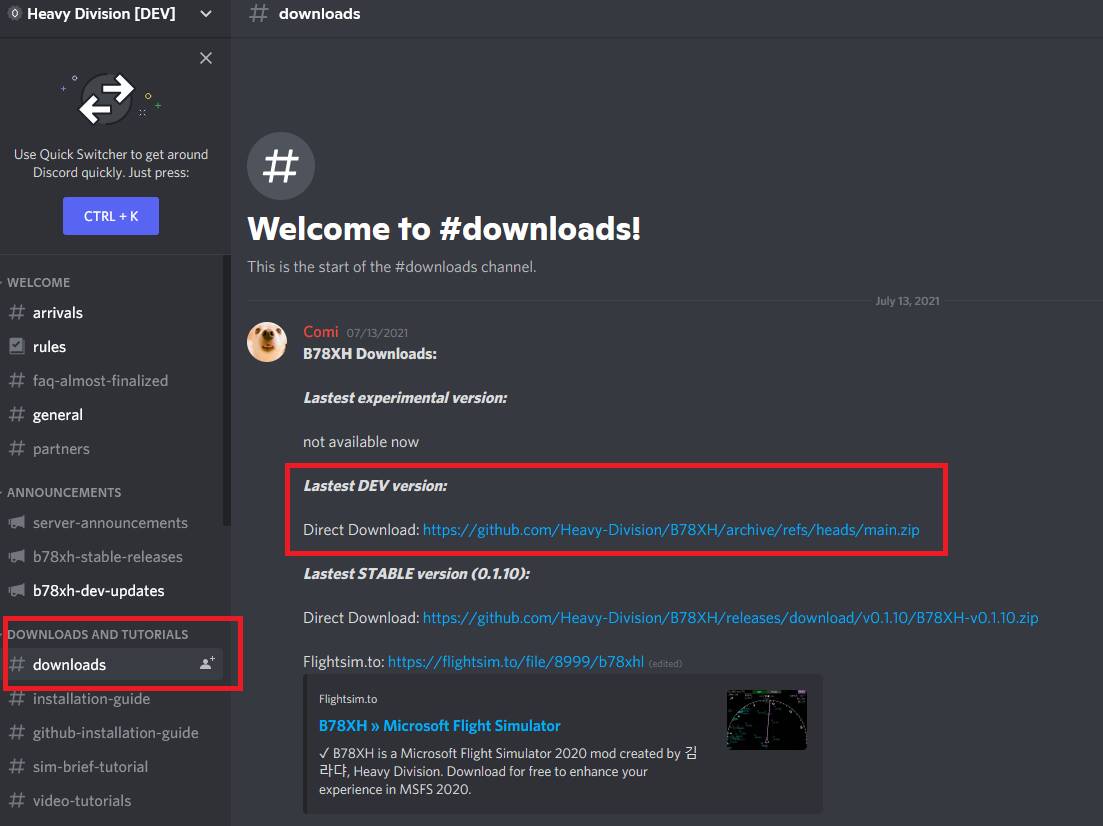The image size is (1103, 826).
Task: Expand the Heavy Division server dropdown menu
Action: 206,14
